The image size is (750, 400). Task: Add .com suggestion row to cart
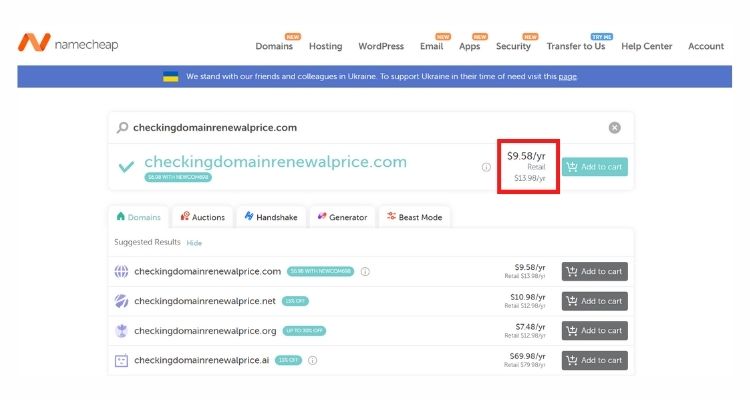click(595, 271)
